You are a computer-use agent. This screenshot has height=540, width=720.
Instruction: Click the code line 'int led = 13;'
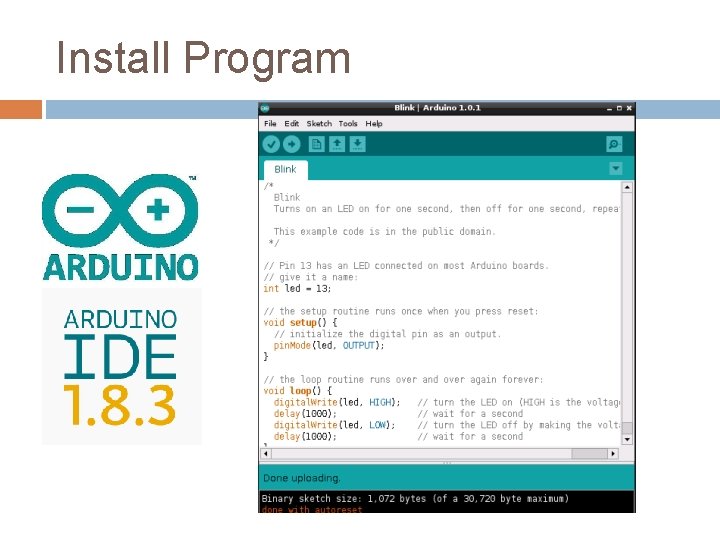click(297, 288)
